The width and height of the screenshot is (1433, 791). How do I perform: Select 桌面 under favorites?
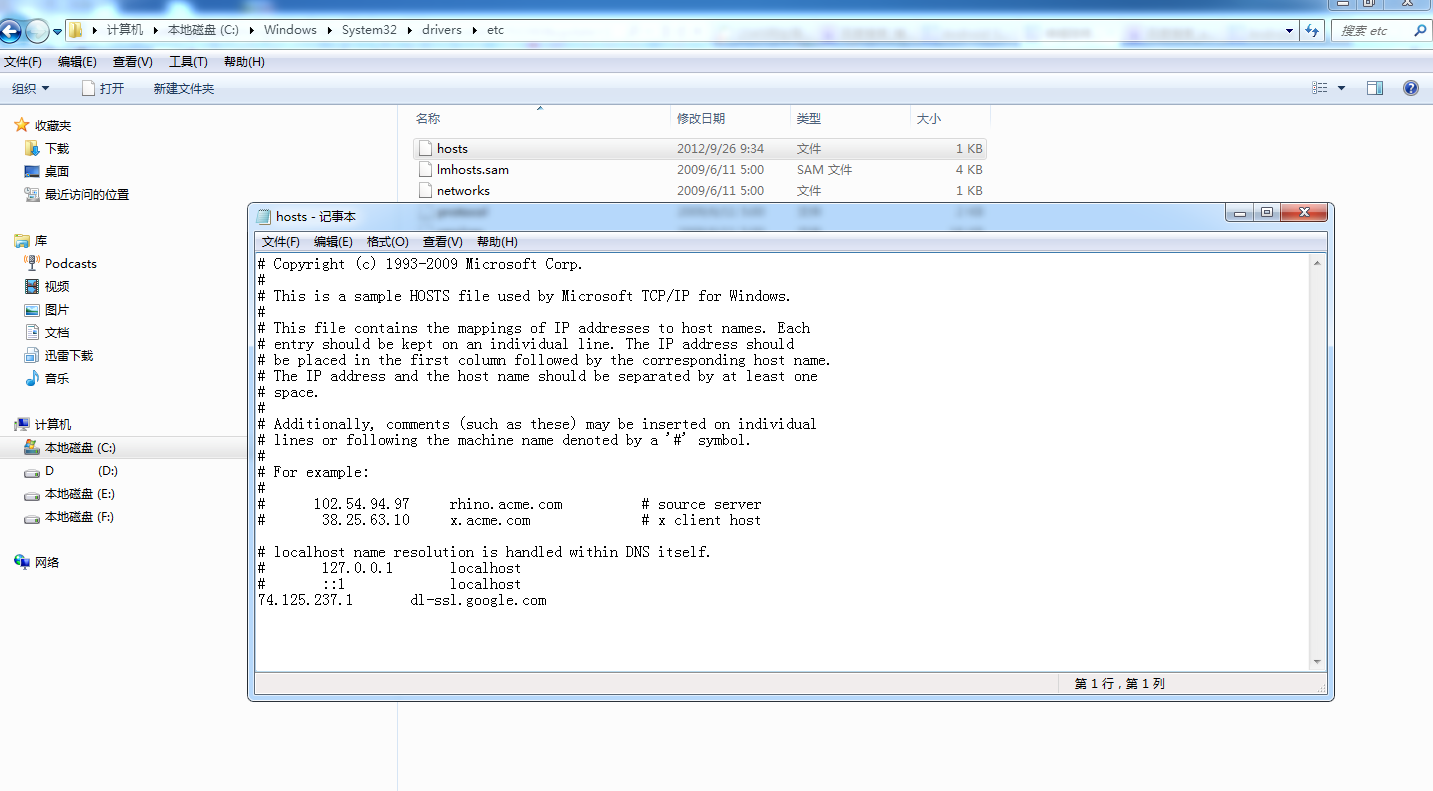click(x=57, y=171)
